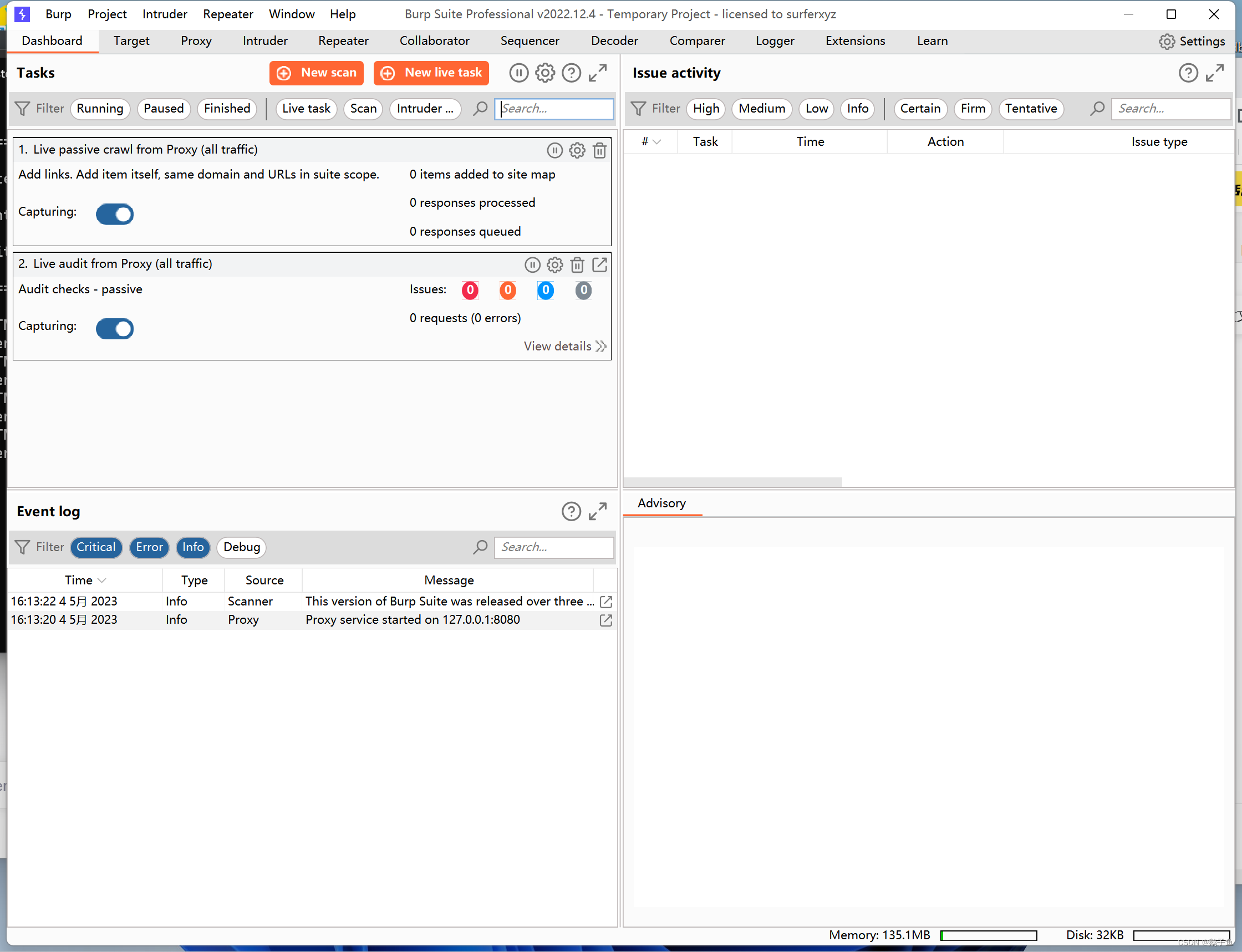This screenshot has width=1242, height=952.
Task: Sort event log by Time column arrow
Action: tap(102, 581)
